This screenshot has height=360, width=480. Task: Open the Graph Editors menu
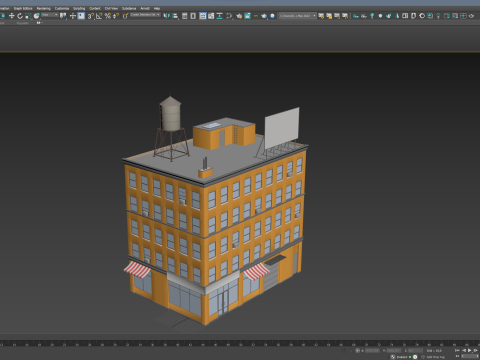point(23,8)
